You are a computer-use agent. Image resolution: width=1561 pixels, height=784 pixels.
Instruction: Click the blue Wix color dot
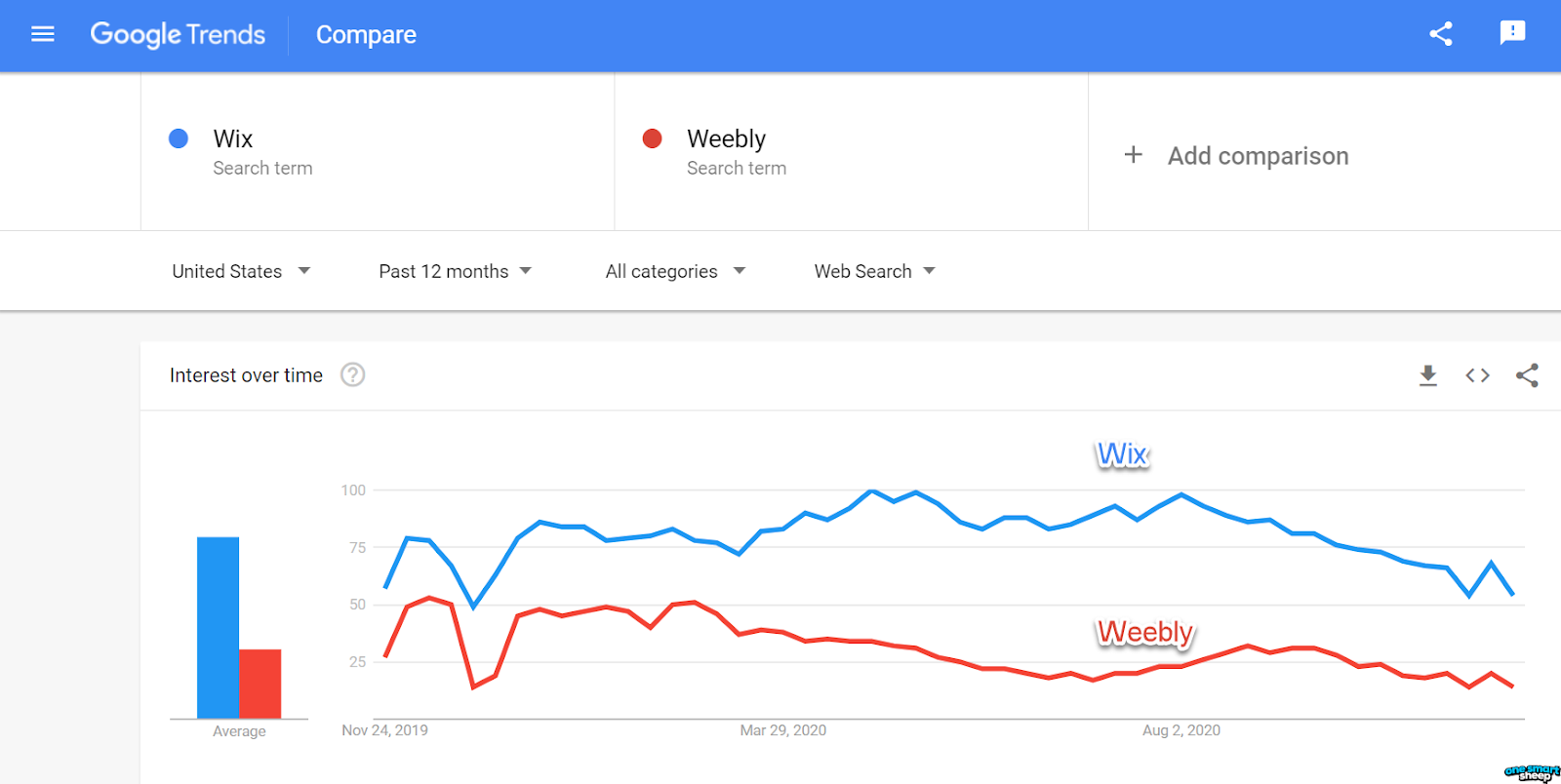[179, 138]
